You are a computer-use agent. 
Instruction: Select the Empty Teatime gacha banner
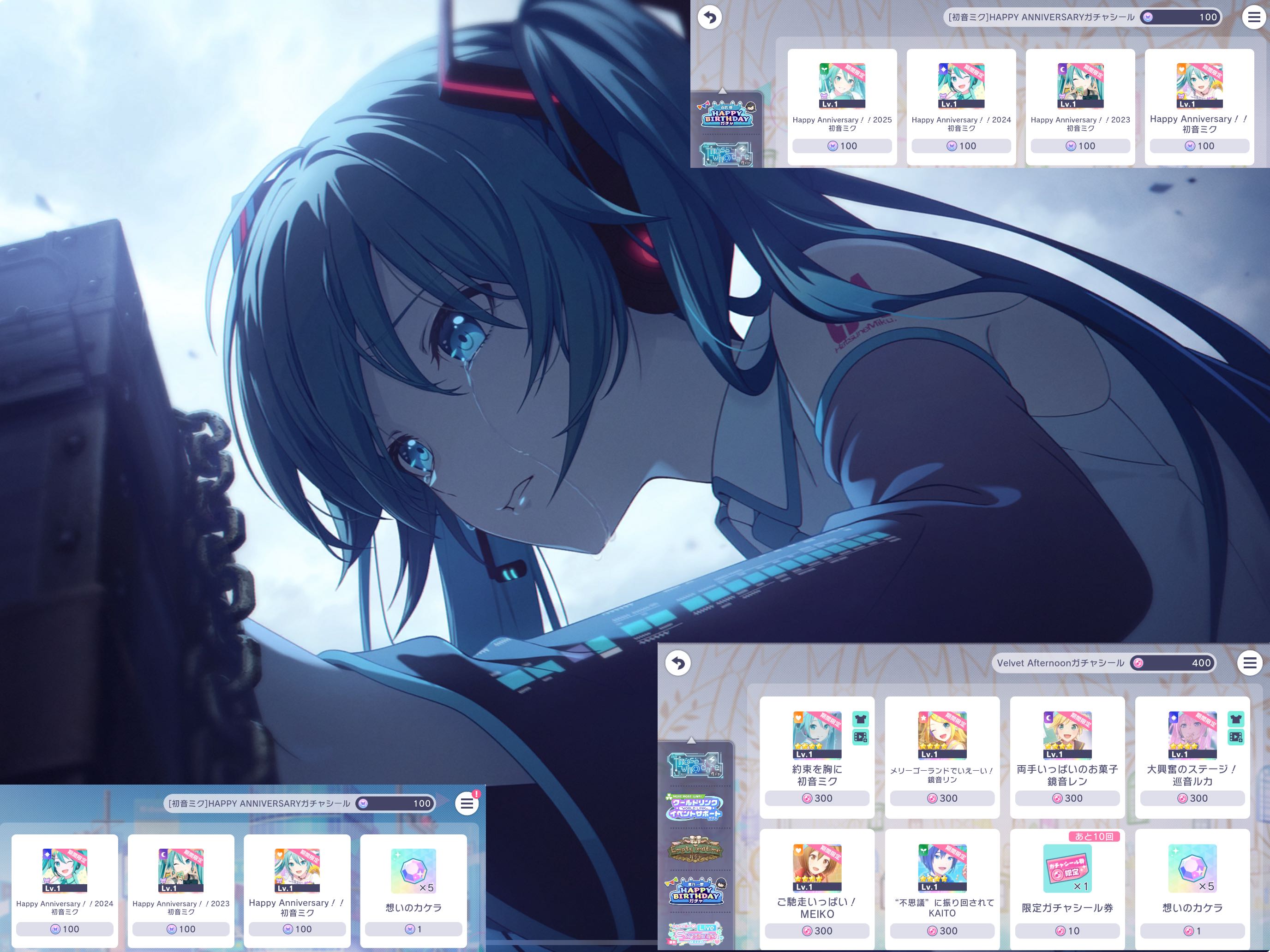tap(696, 849)
